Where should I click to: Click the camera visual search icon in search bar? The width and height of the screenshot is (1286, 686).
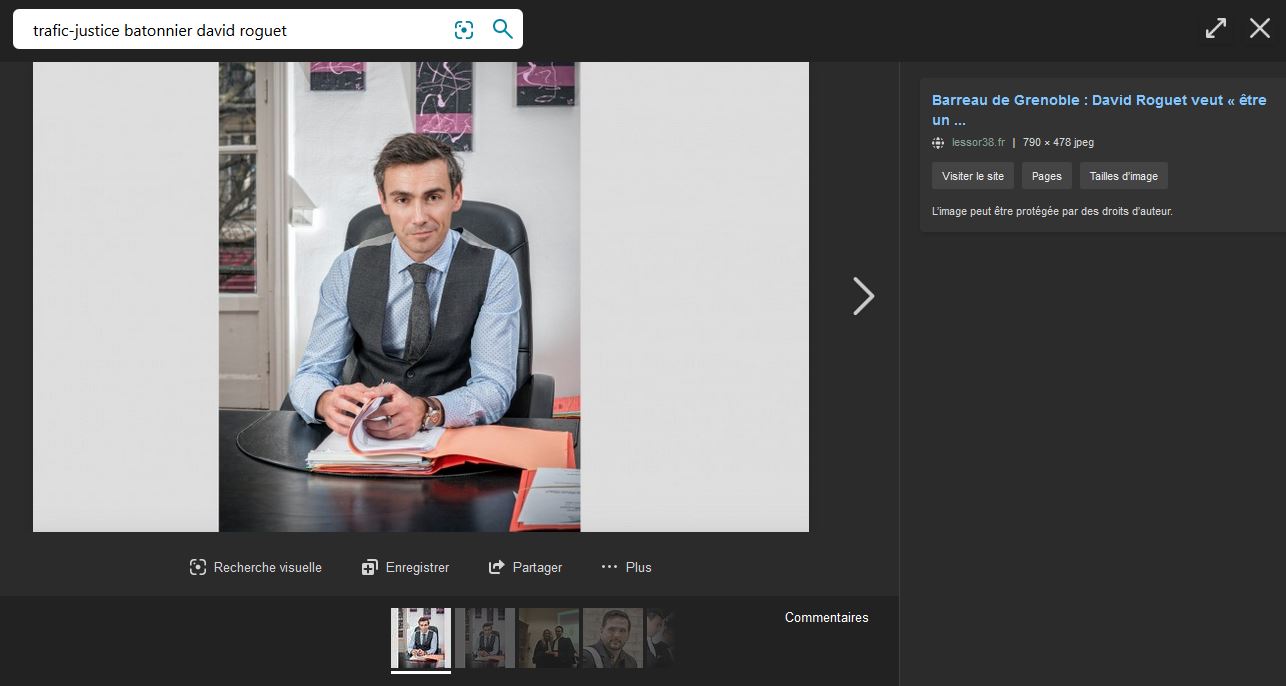(x=464, y=30)
